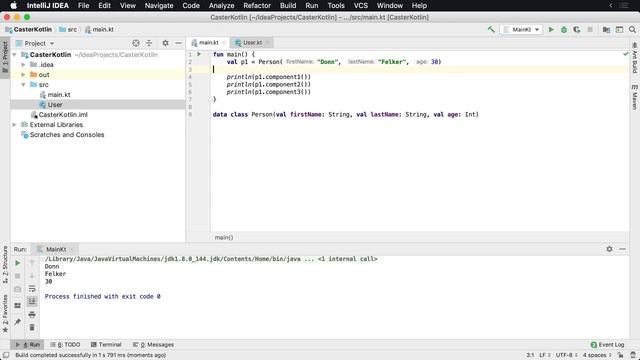The width and height of the screenshot is (640, 360).
Task: Run with coverage icon in toolbar
Action: click(577, 29)
